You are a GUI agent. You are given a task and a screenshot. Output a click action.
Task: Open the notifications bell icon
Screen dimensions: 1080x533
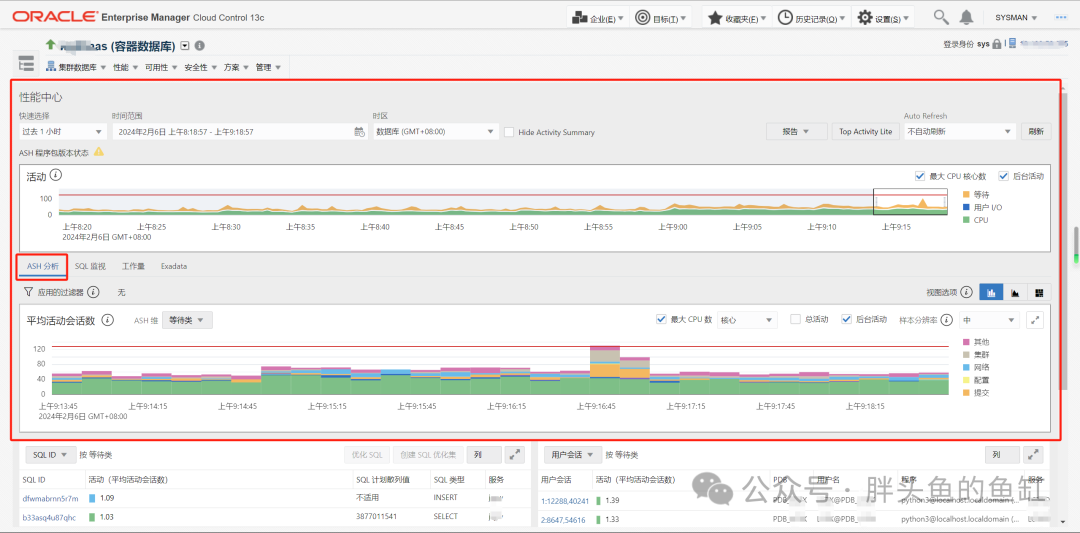[x=967, y=17]
